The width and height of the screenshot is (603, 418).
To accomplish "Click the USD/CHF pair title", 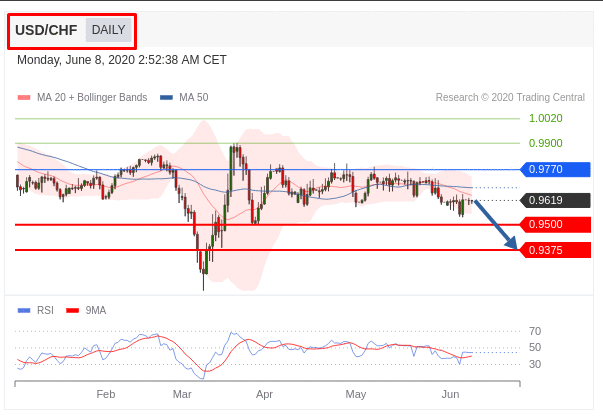I will [x=46, y=30].
